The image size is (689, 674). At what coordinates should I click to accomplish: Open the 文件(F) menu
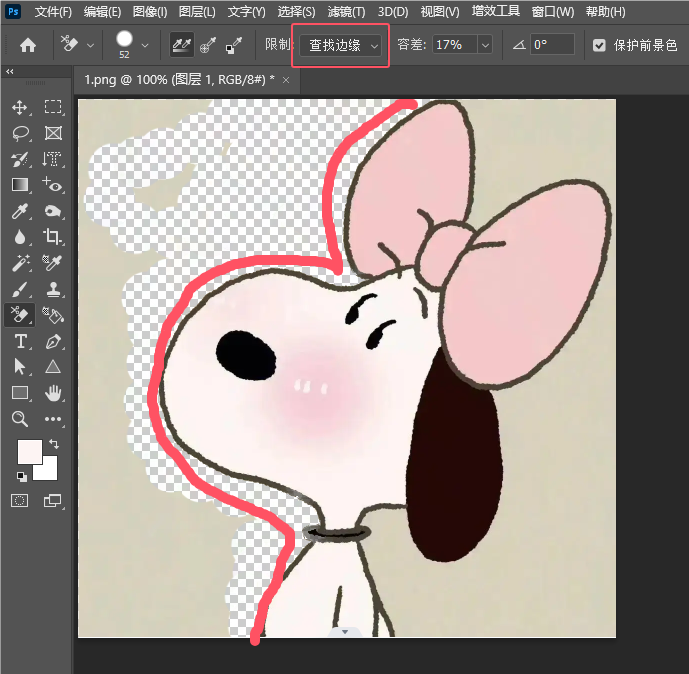pos(53,12)
